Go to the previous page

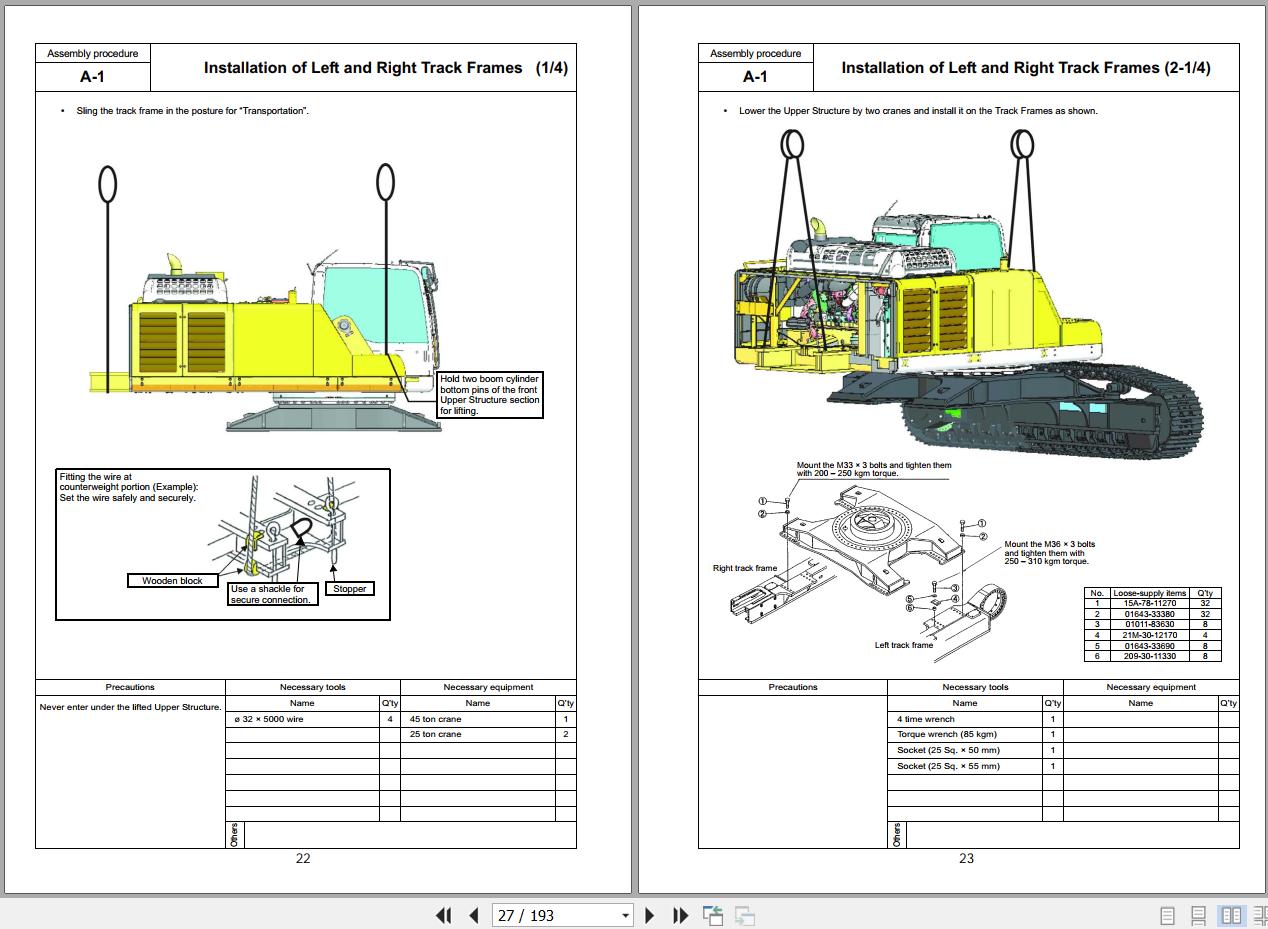[x=474, y=915]
